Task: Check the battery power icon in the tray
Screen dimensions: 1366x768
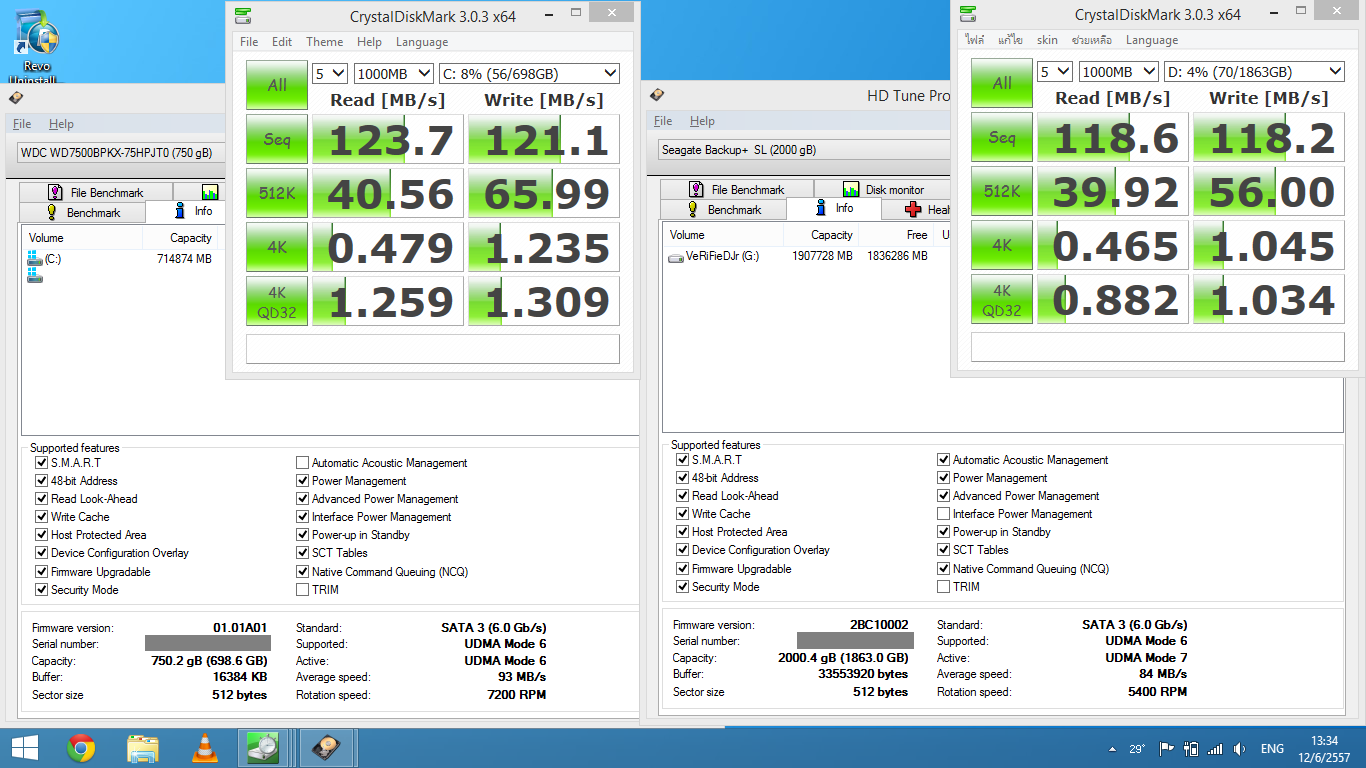Action: pyautogui.click(x=1191, y=749)
